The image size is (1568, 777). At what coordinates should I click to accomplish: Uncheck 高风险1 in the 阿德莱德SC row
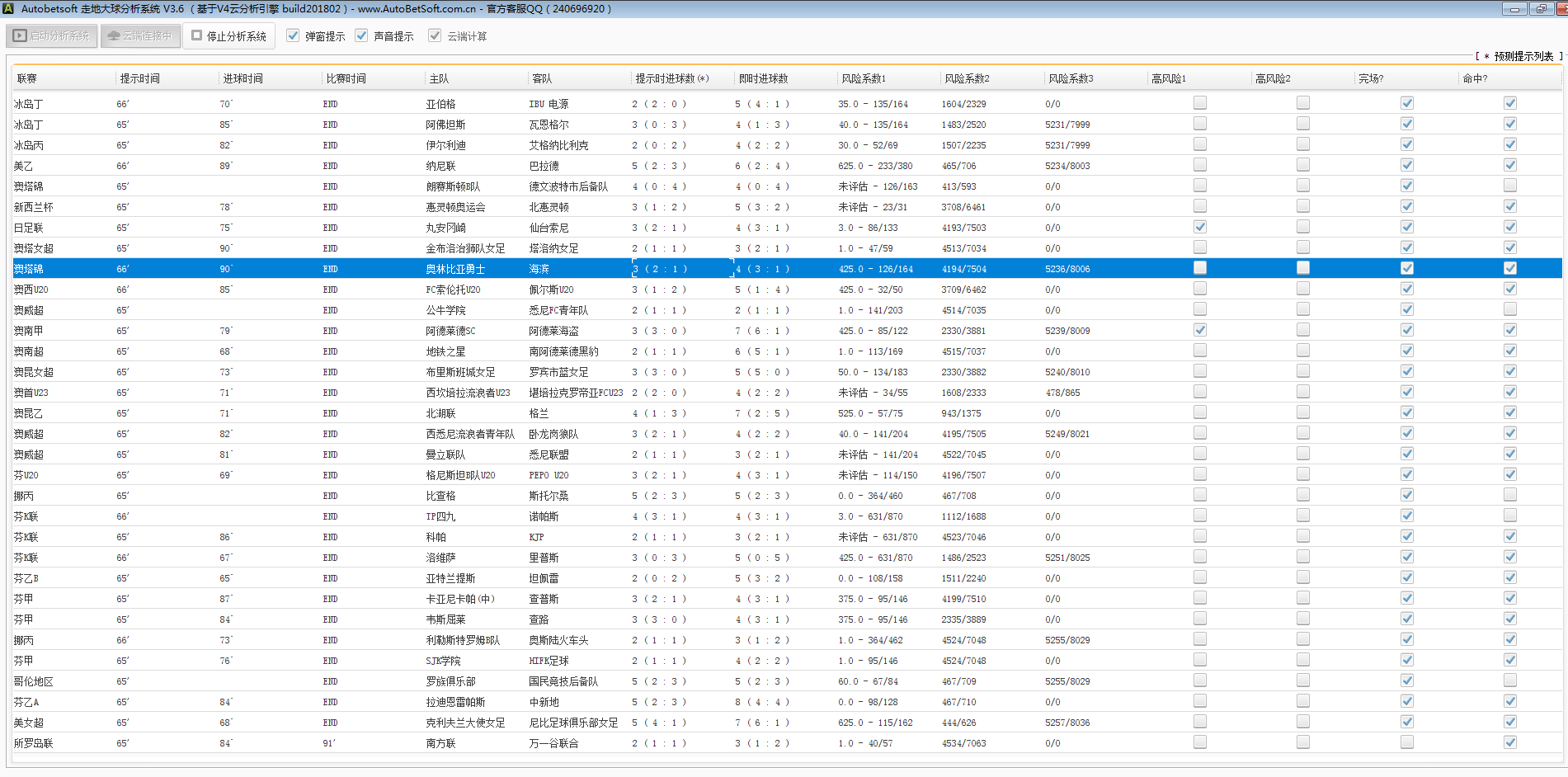tap(1200, 330)
